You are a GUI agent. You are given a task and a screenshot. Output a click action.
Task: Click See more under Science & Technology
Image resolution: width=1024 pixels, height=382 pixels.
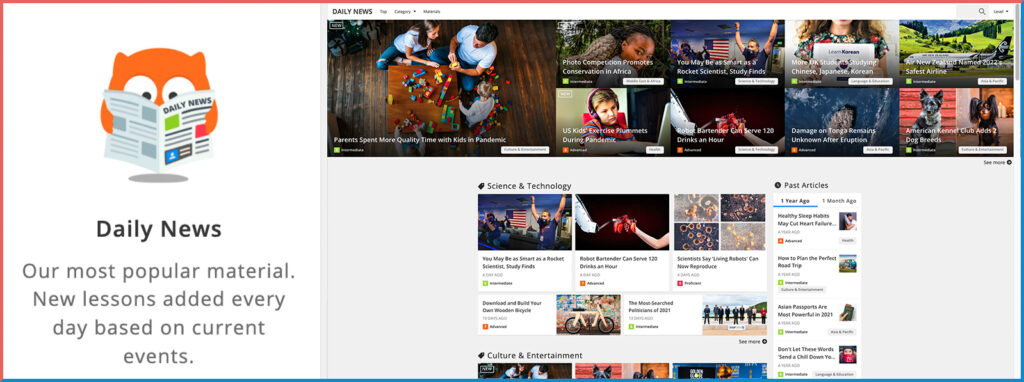pyautogui.click(x=752, y=342)
